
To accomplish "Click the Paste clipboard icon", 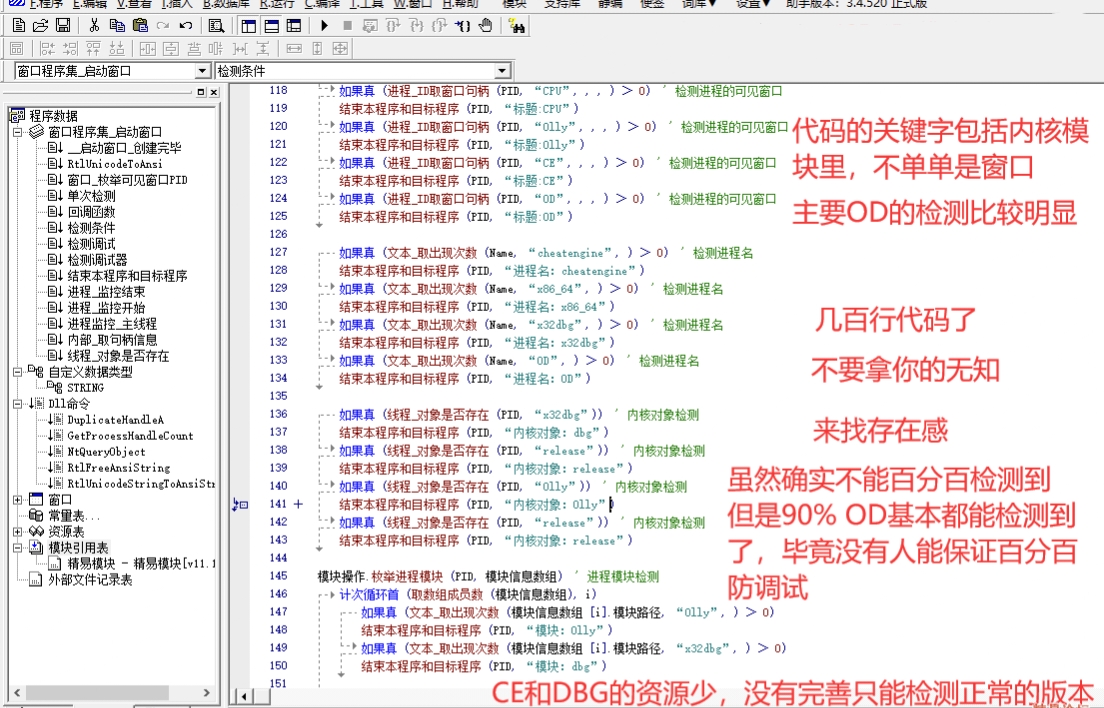I will pos(140,26).
